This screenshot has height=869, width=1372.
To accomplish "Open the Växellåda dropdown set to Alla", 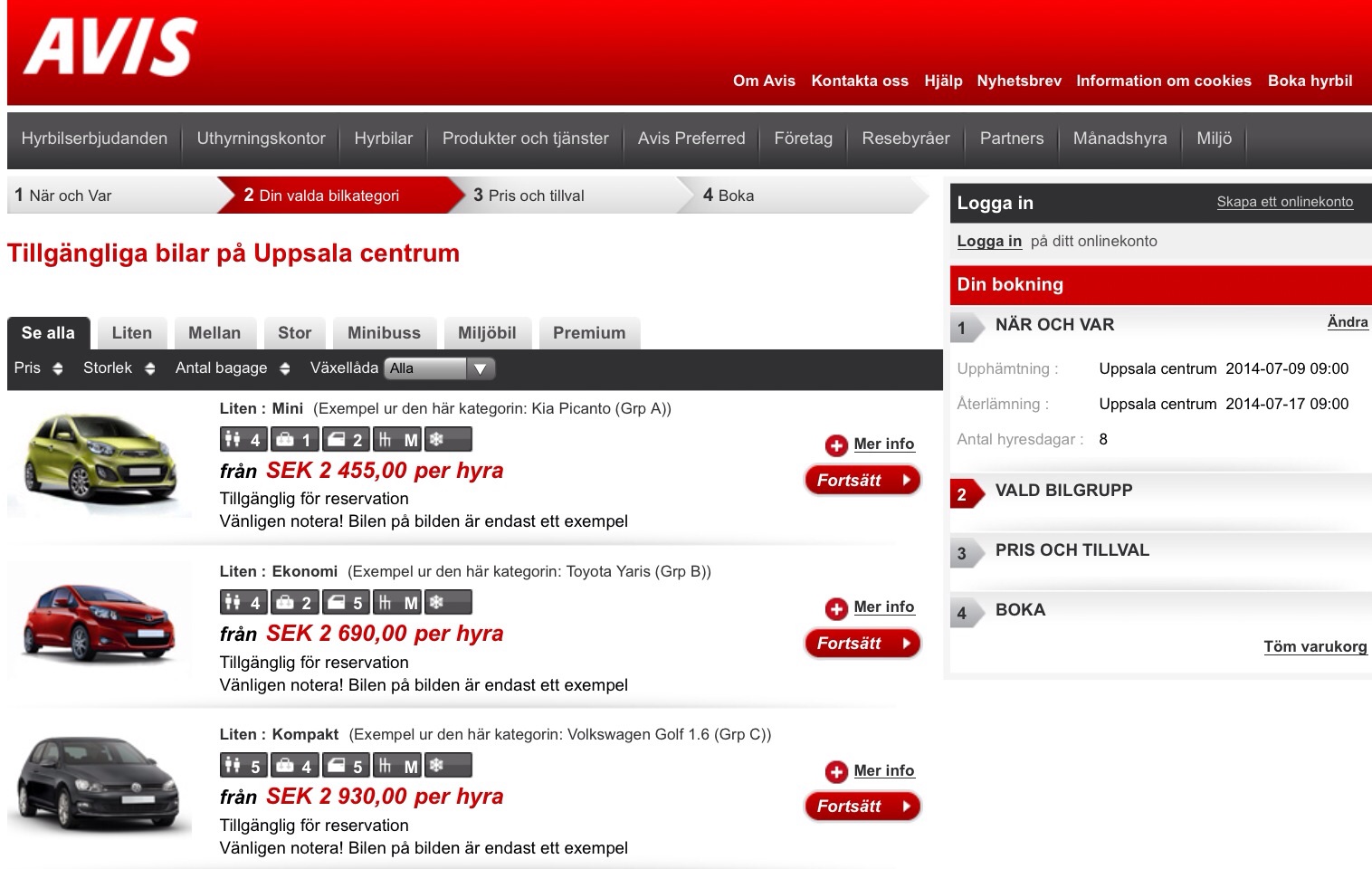I will point(439,368).
